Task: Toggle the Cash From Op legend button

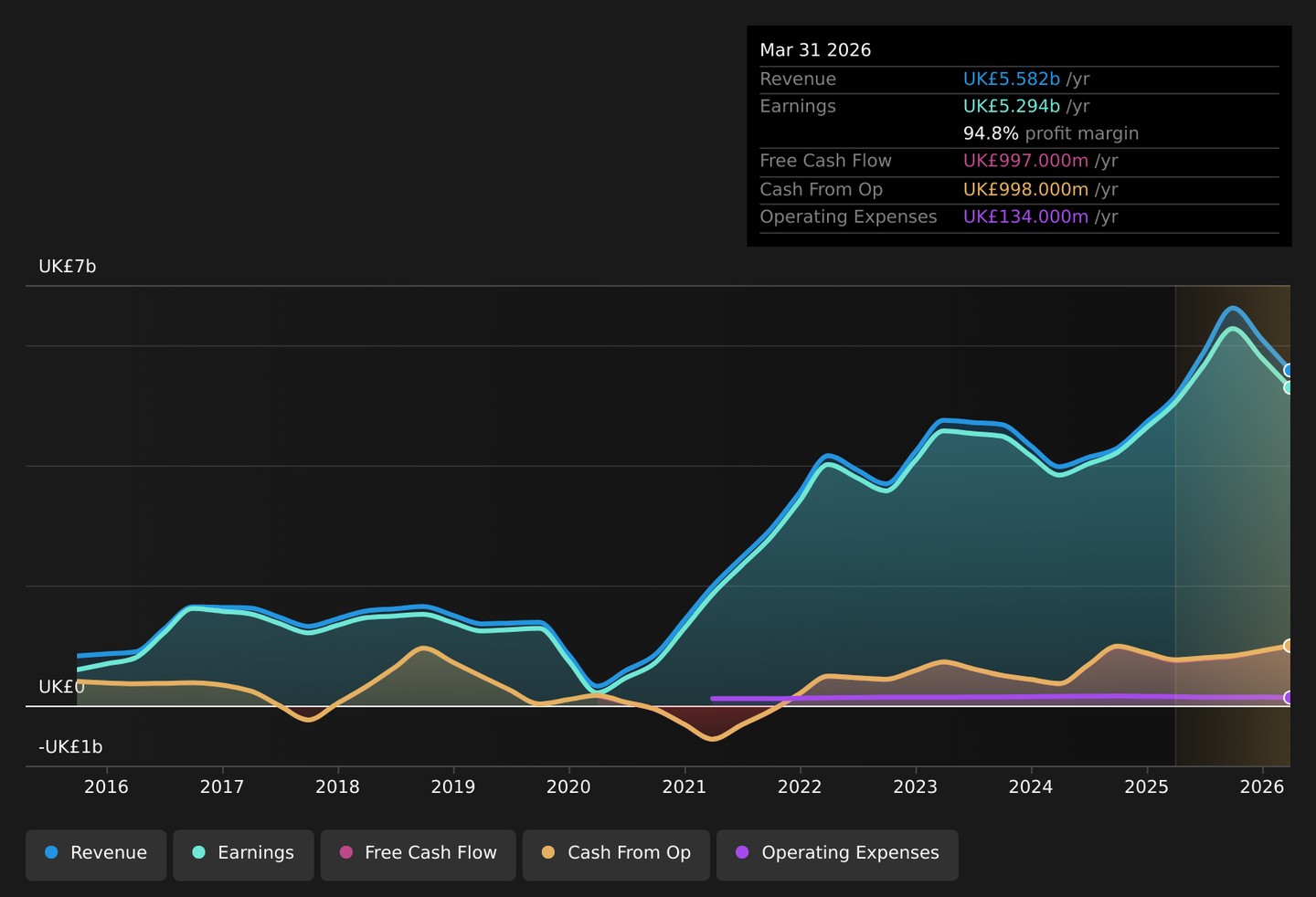Action: coord(616,855)
